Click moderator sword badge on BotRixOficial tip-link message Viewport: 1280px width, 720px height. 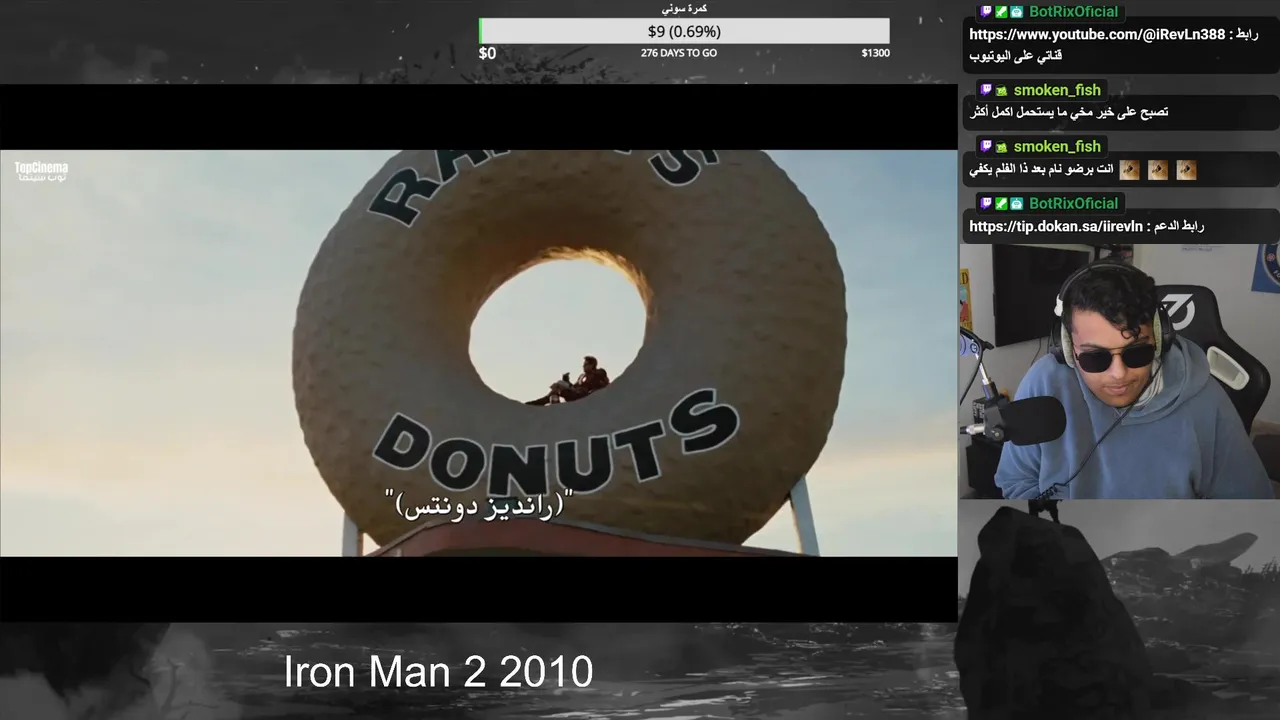pos(1000,203)
